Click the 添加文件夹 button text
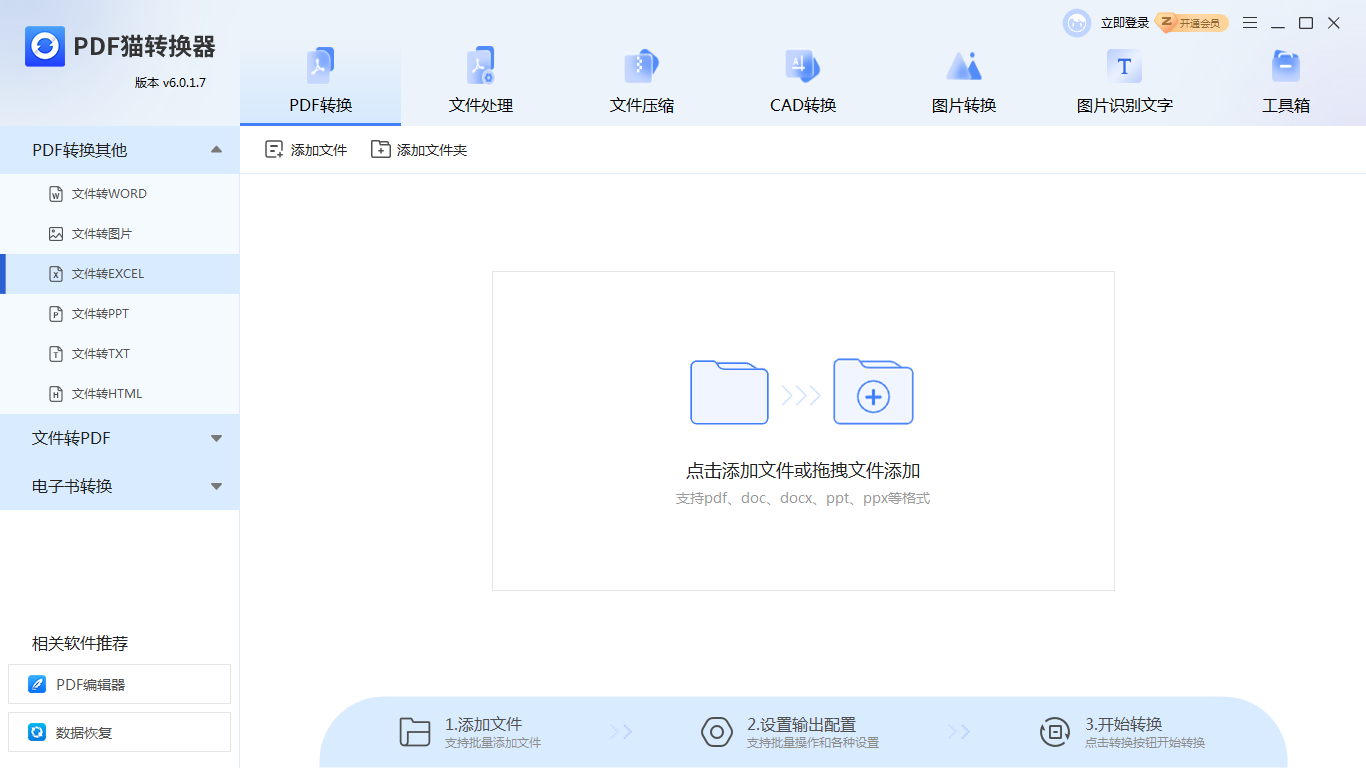This screenshot has width=1366, height=768. [x=432, y=150]
